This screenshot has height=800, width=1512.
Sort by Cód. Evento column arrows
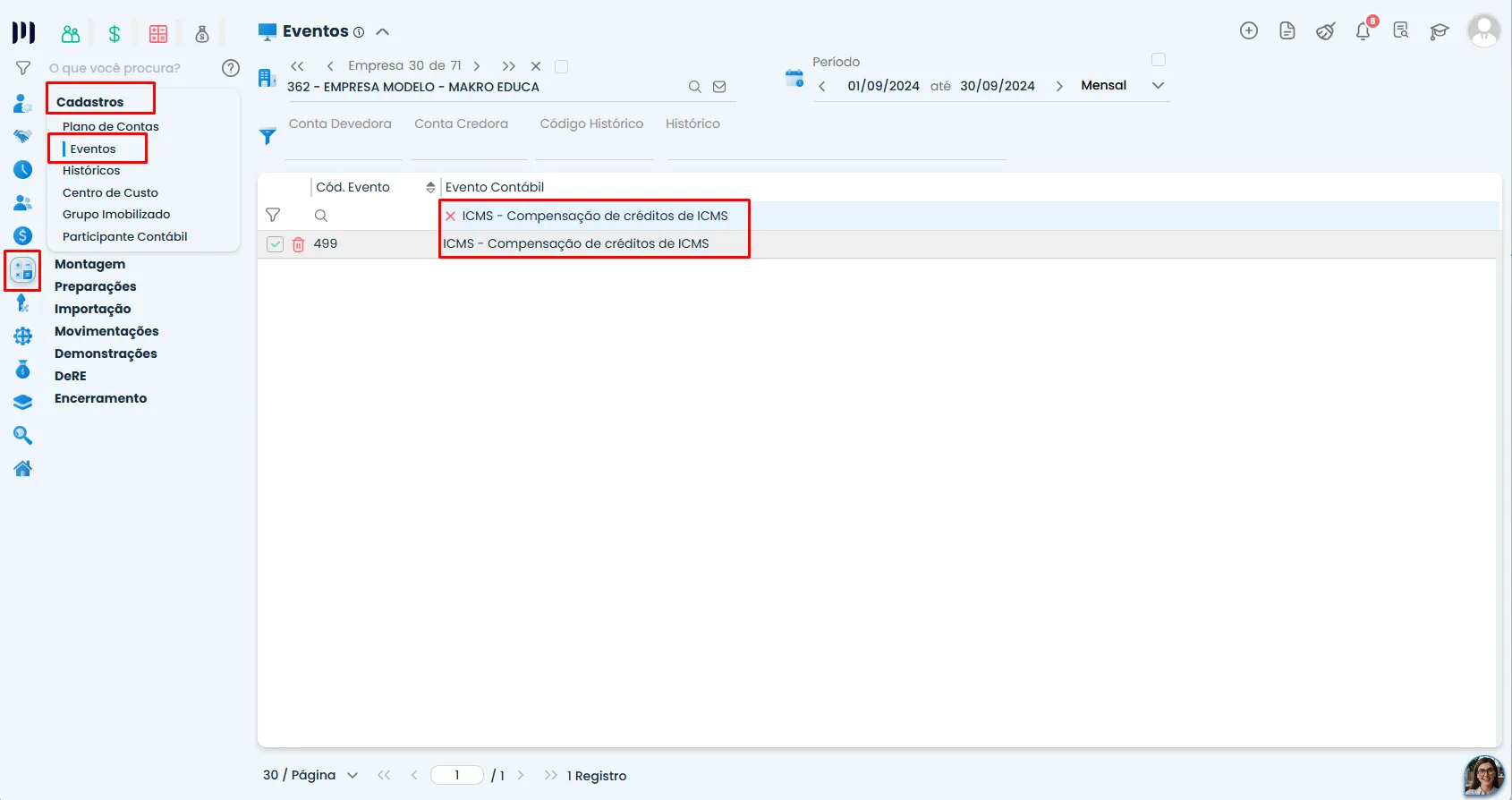click(430, 188)
